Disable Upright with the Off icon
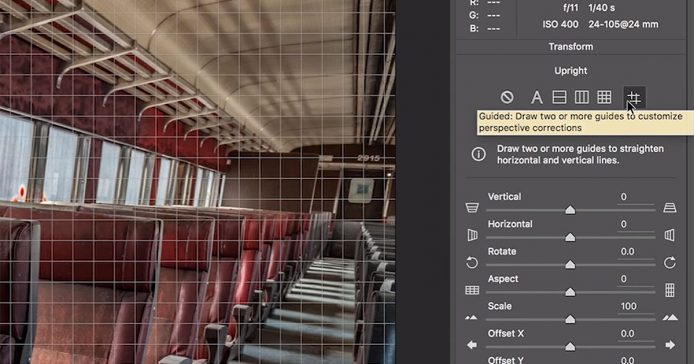This screenshot has height=364, width=694. (507, 97)
